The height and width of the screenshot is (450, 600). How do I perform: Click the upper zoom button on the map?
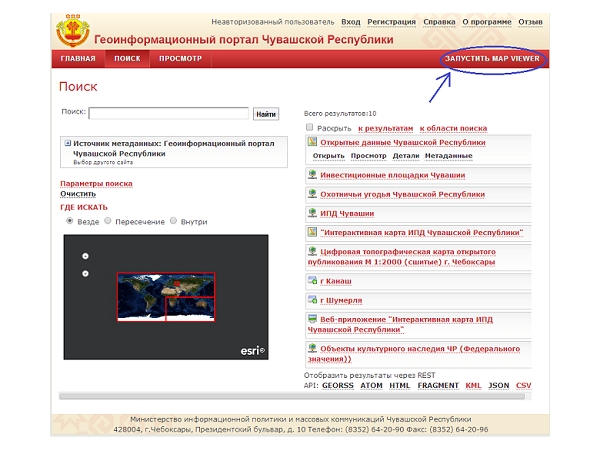(85, 256)
